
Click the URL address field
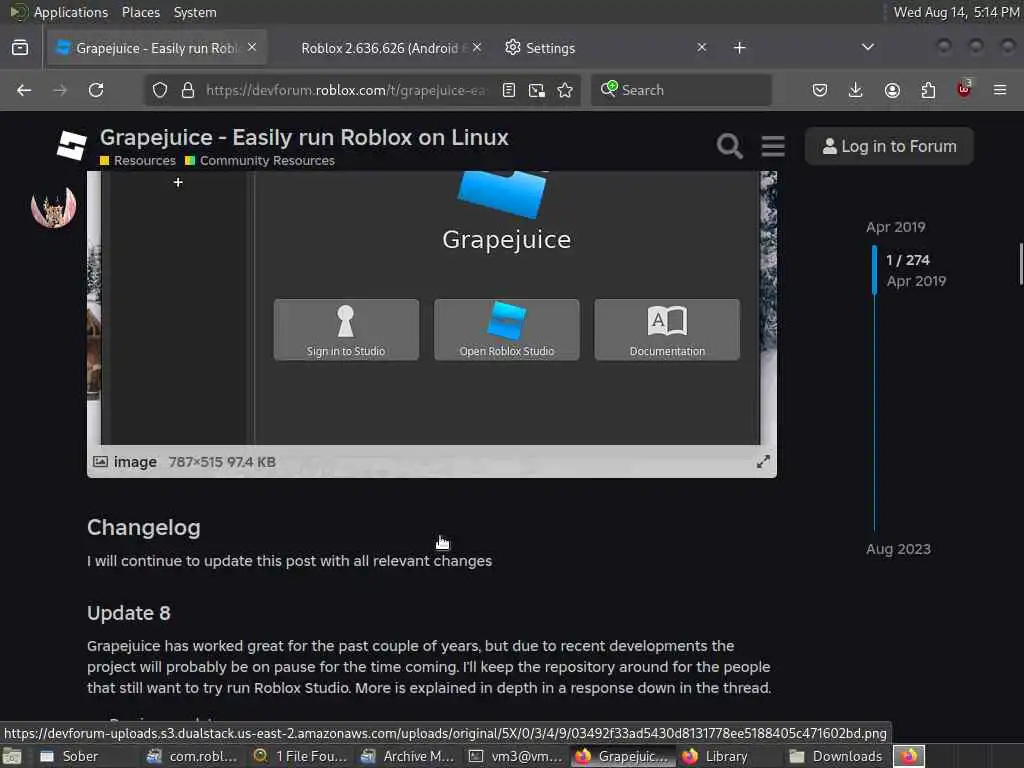tap(346, 90)
